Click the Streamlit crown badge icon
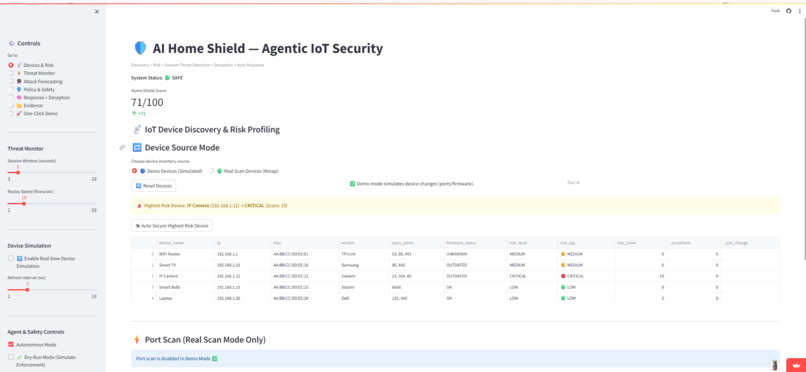The width and height of the screenshot is (806, 372). (796, 364)
